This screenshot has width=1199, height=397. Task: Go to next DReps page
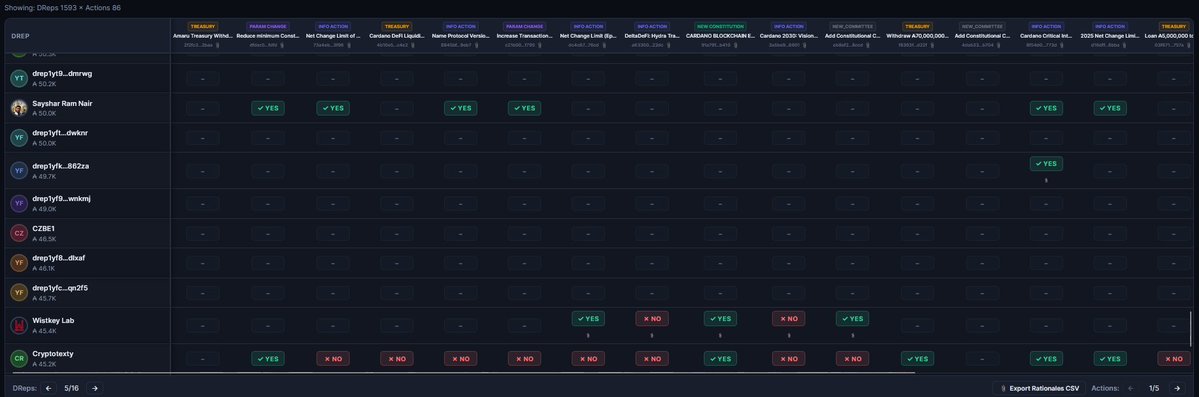95,388
